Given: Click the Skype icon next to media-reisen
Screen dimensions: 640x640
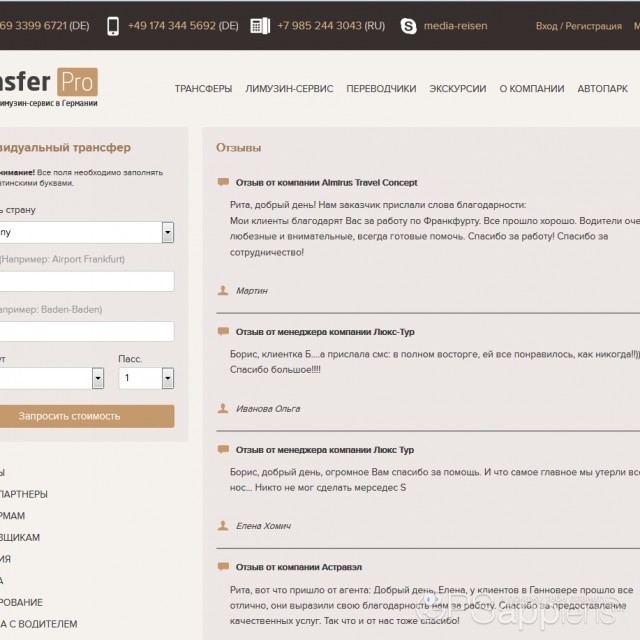Looking at the screenshot, I should pos(408,25).
